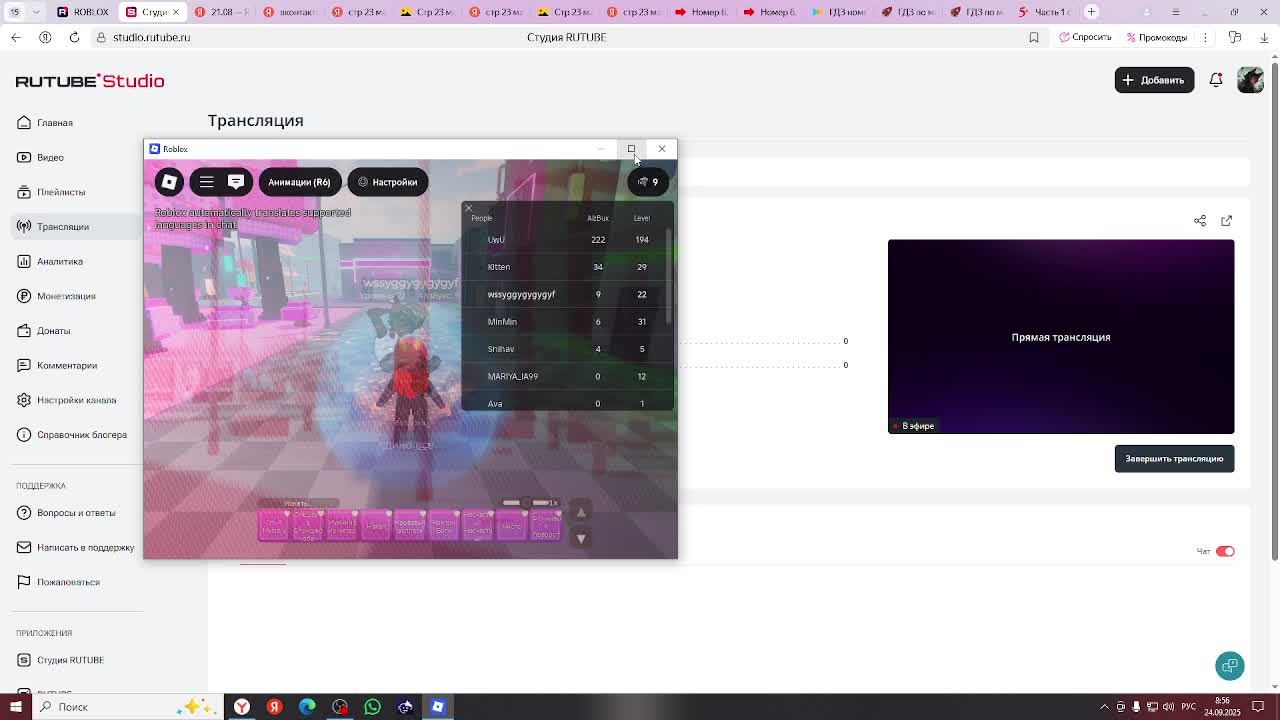Open Настройки канала in the sidebar
The height and width of the screenshot is (720, 1280).
pos(76,400)
